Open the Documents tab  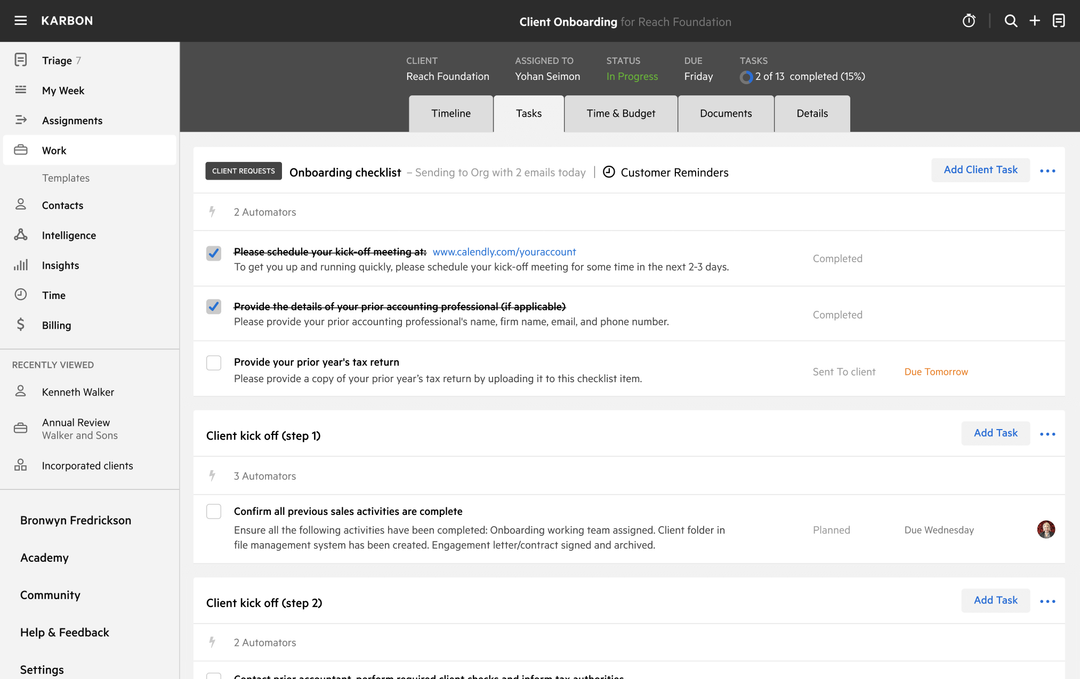[726, 113]
